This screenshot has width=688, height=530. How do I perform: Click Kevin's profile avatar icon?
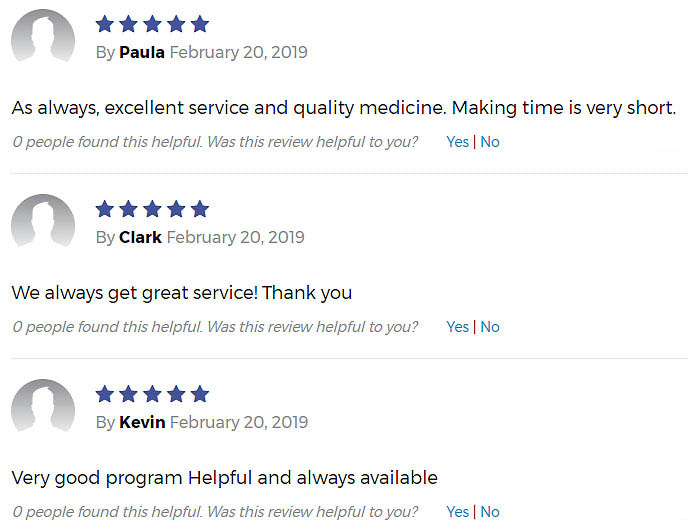pos(43,406)
